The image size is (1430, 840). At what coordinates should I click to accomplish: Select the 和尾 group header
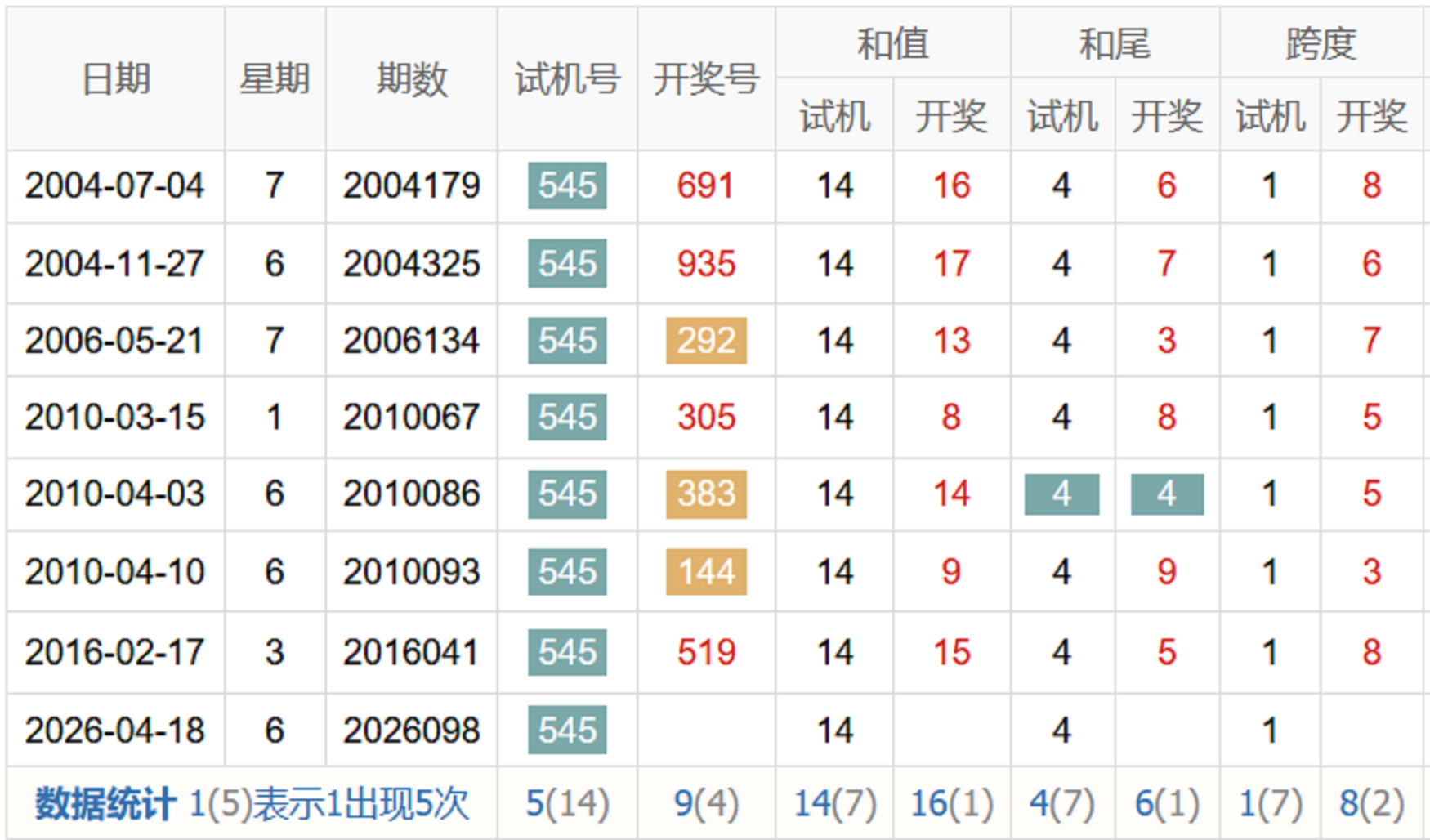click(x=1115, y=43)
